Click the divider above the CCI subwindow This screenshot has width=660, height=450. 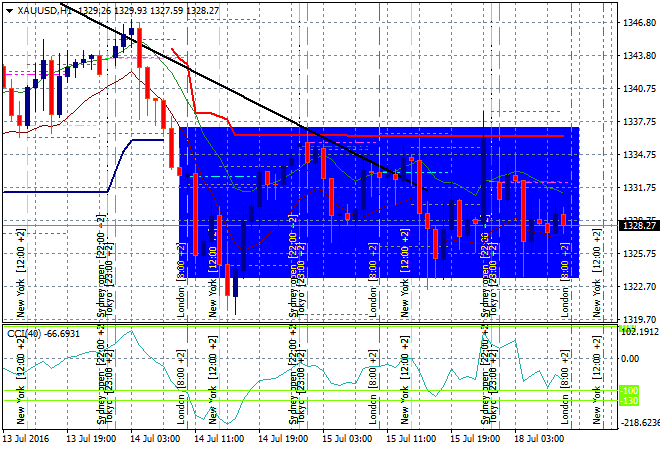pyautogui.click(x=300, y=323)
